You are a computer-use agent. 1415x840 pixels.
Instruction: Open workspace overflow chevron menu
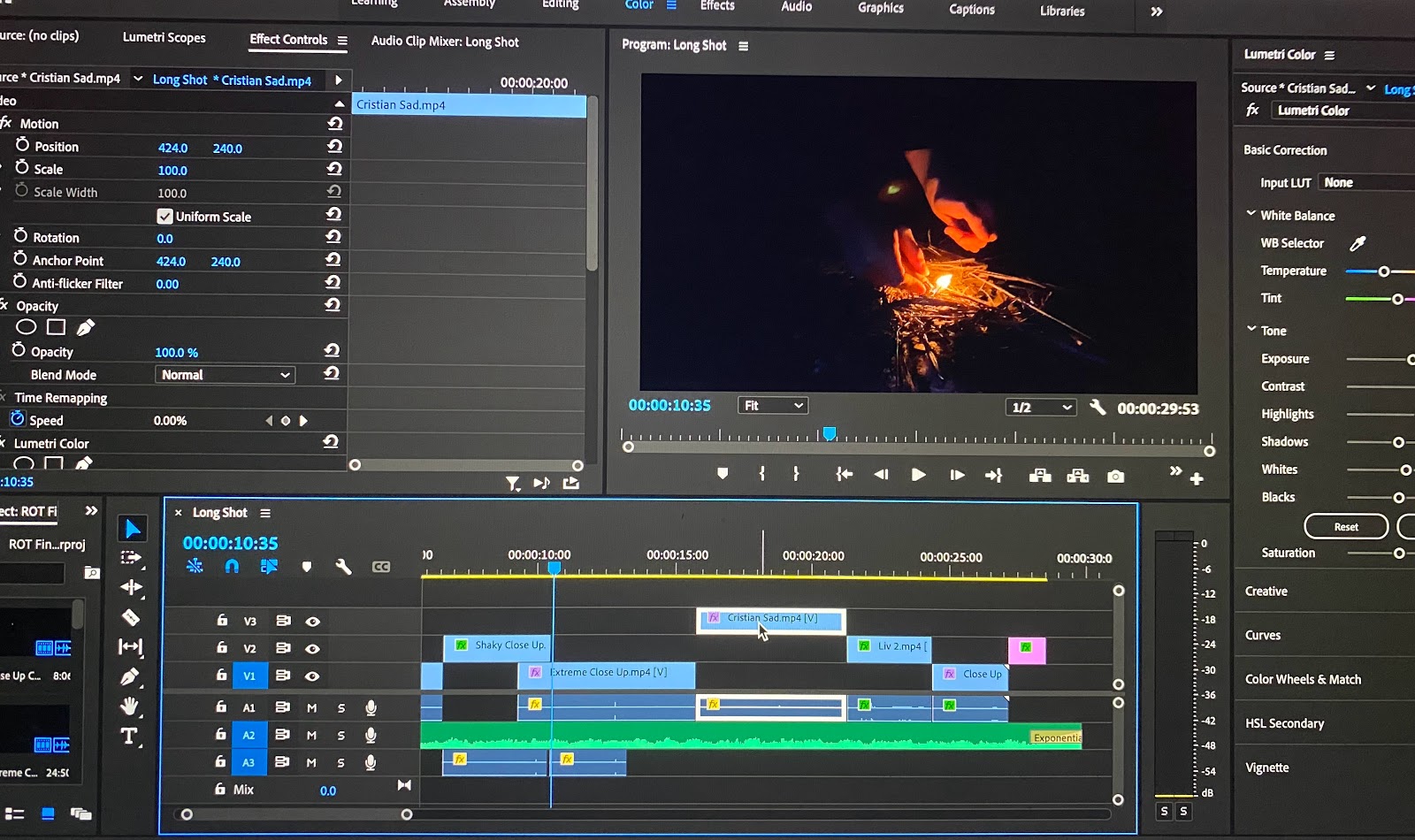pos(1157,12)
